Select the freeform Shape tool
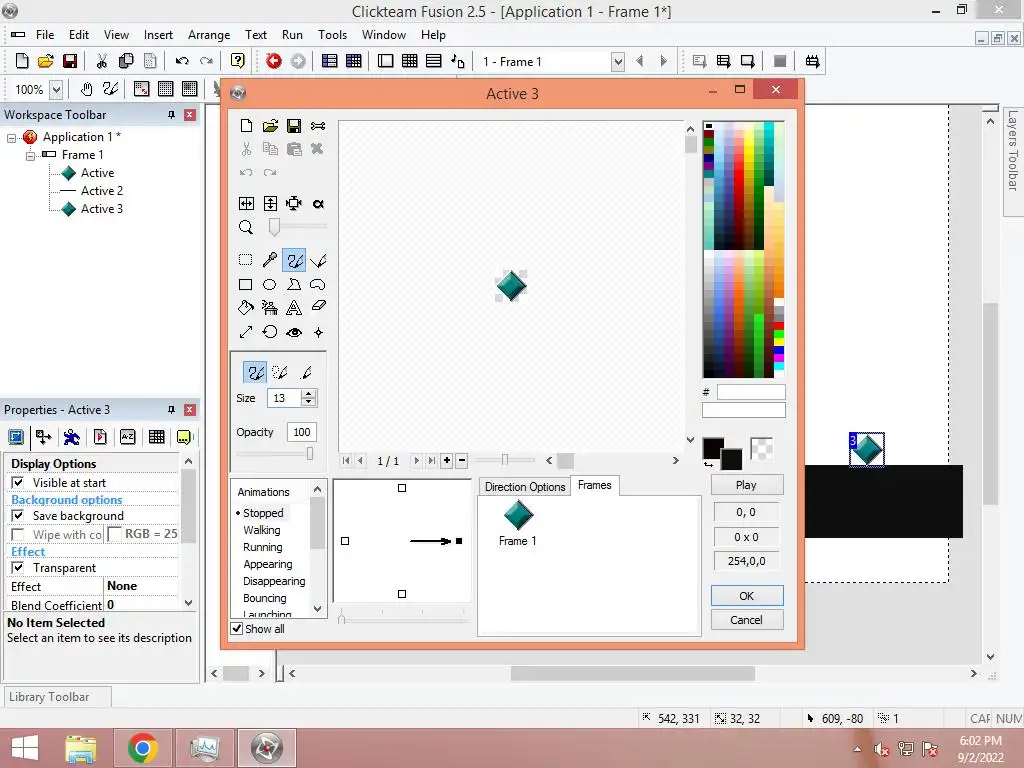The image size is (1024, 768). [318, 284]
